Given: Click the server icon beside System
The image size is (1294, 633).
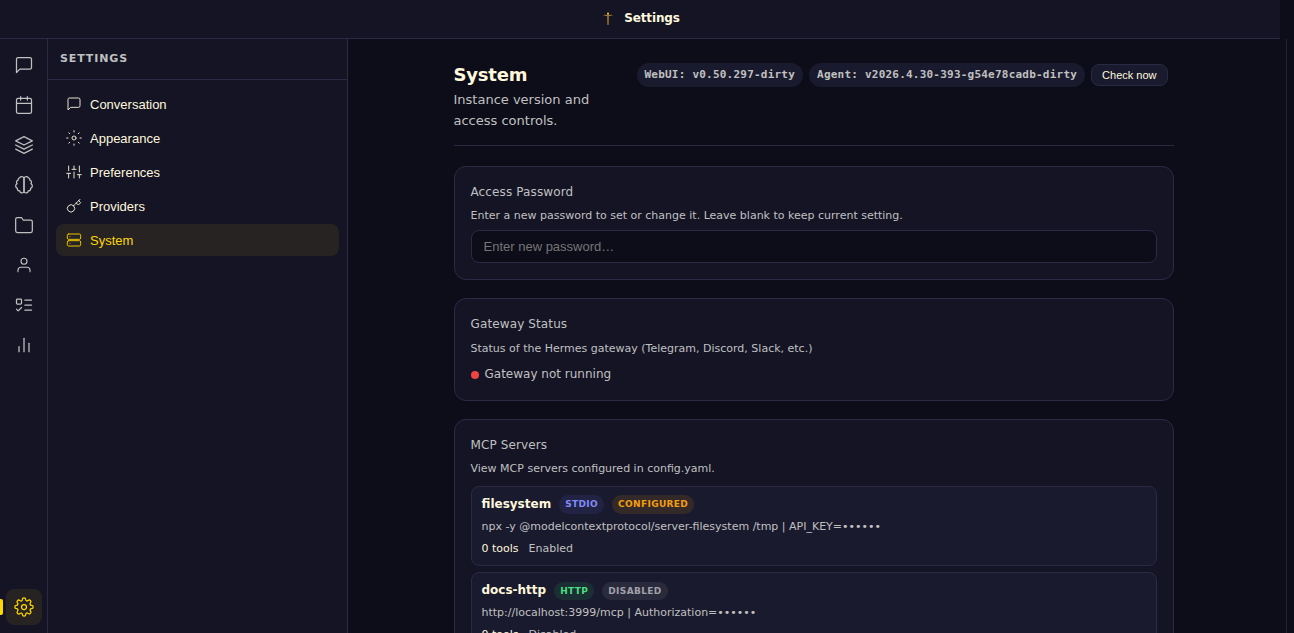Looking at the screenshot, I should pyautogui.click(x=74, y=240).
